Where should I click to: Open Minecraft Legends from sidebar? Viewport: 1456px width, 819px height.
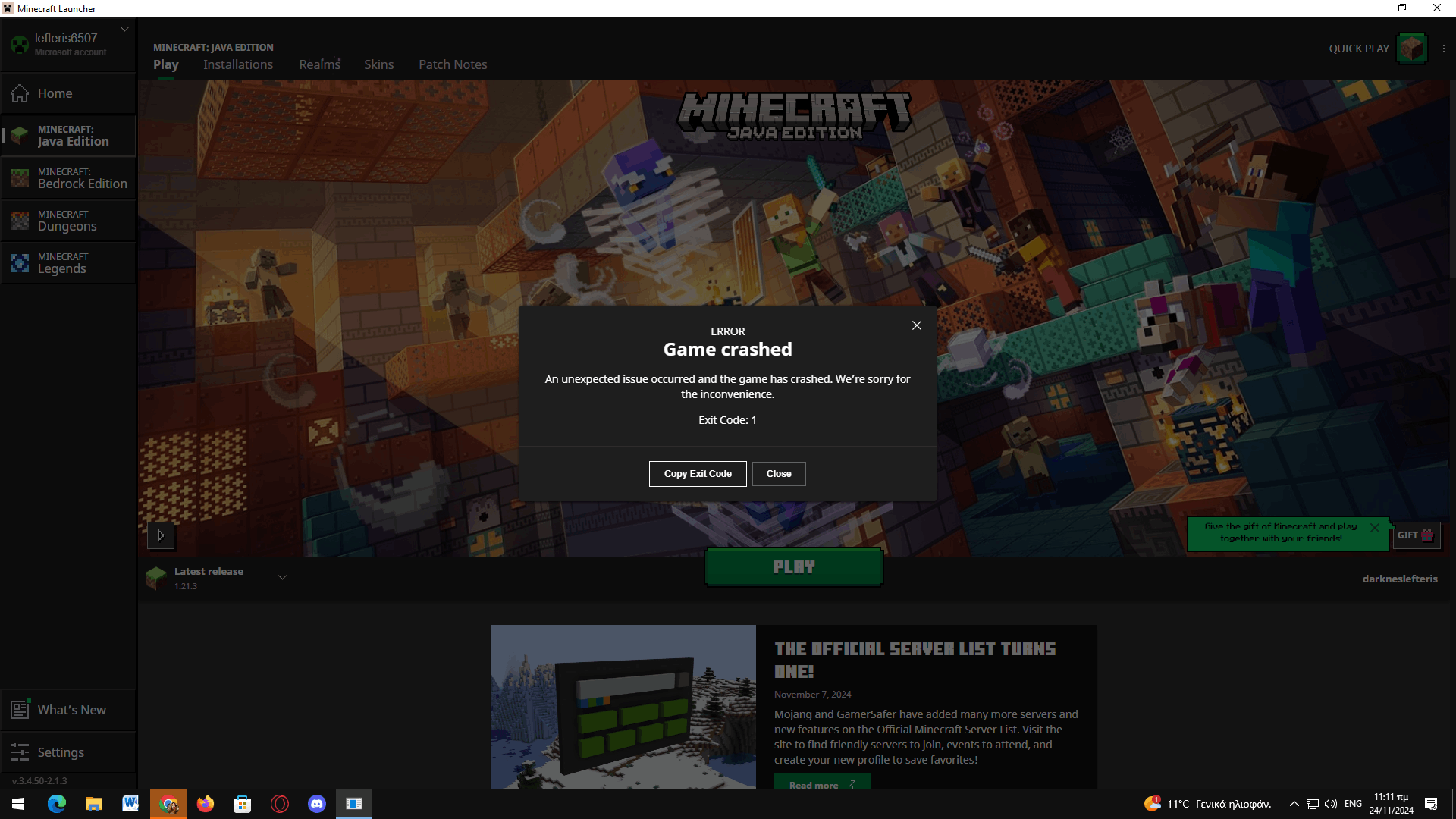coord(20,263)
